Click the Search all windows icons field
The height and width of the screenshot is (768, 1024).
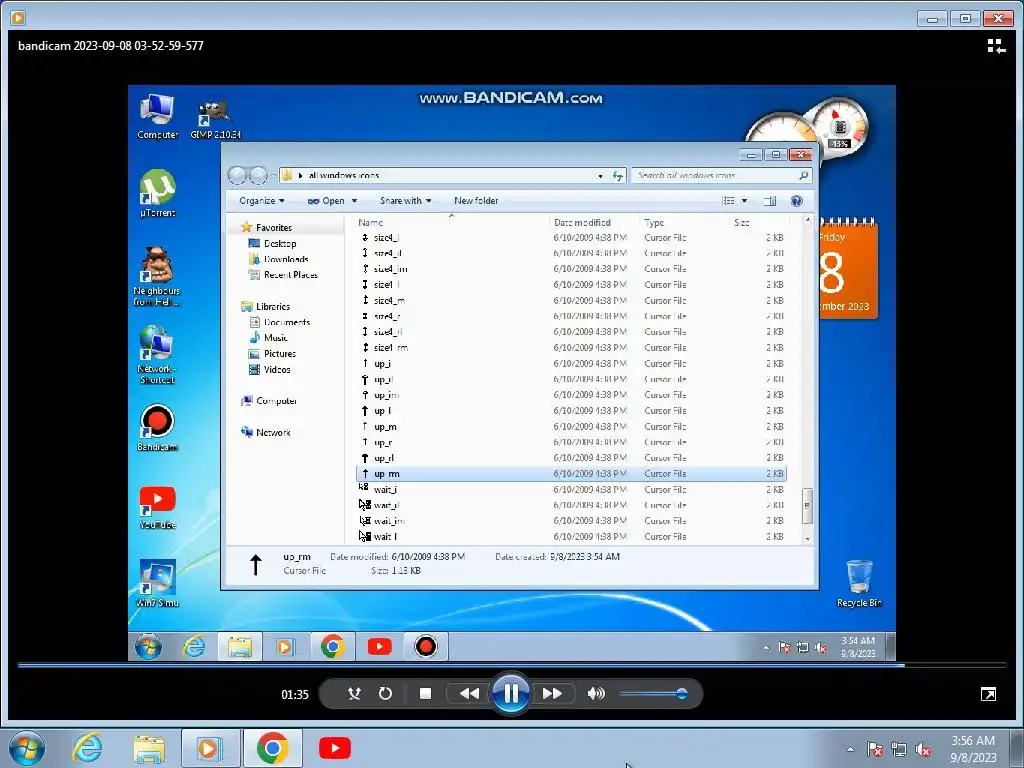click(721, 175)
